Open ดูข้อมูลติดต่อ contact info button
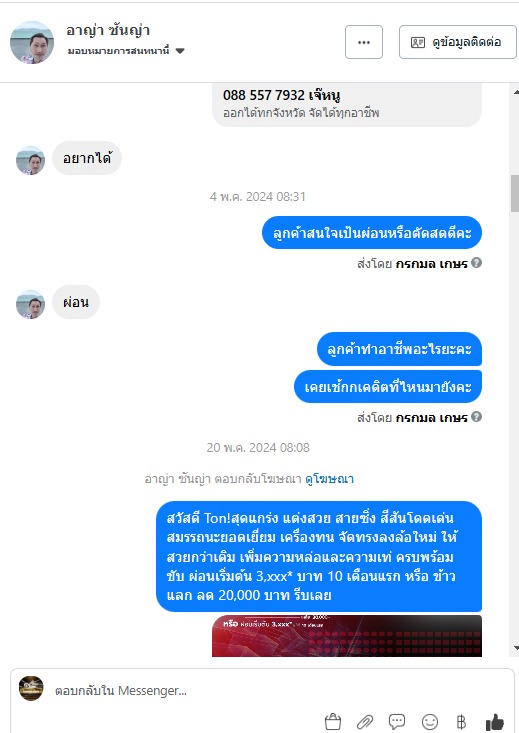 point(457,42)
